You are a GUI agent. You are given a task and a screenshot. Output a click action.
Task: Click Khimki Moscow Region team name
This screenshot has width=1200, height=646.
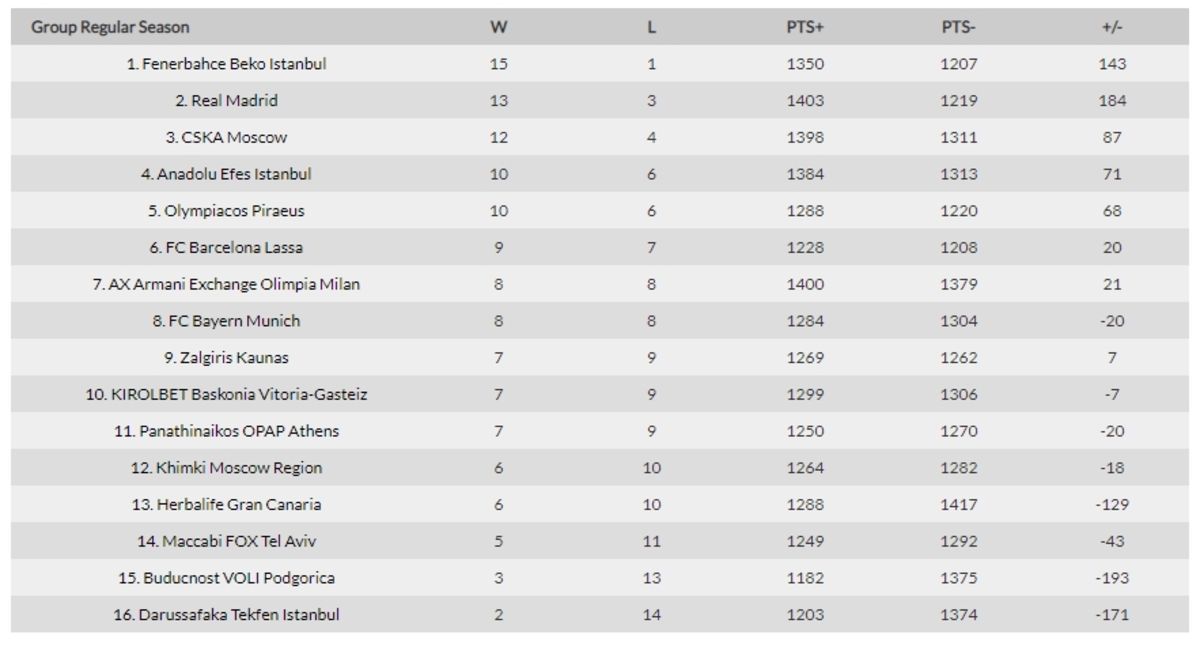click(x=227, y=468)
